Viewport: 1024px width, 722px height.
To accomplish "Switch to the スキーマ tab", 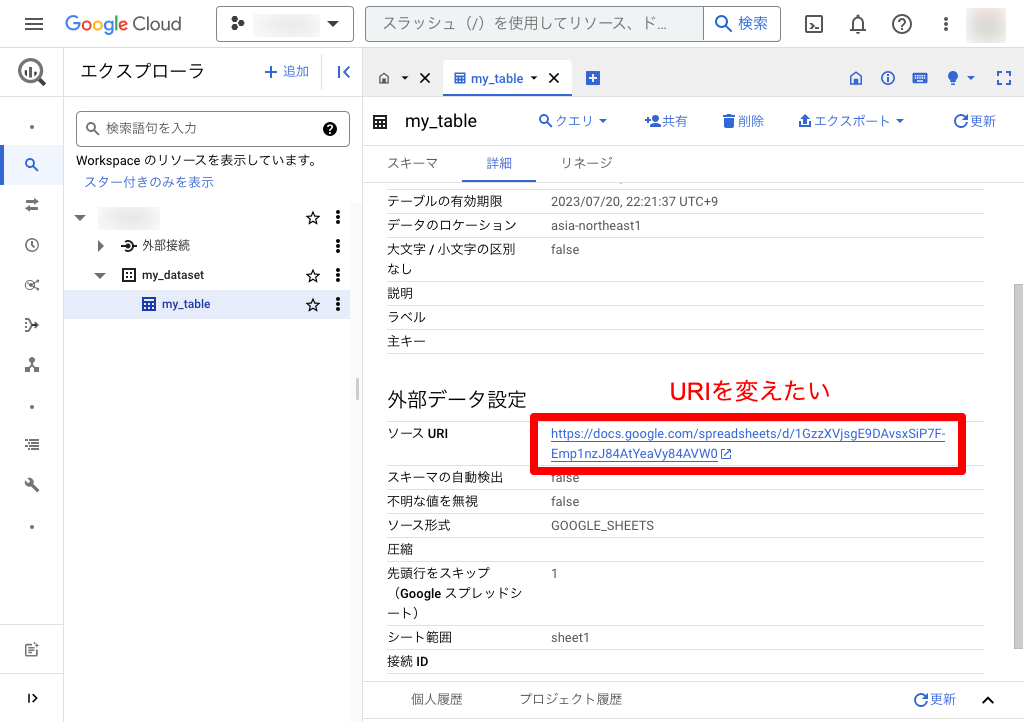I will point(412,163).
